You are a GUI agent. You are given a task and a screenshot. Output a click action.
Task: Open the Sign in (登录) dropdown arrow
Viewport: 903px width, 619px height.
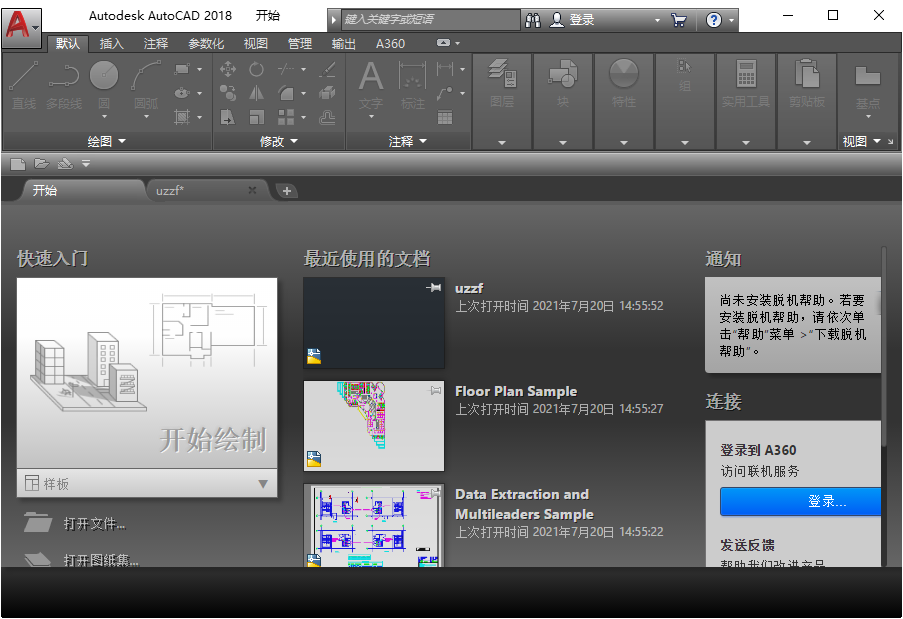(657, 20)
